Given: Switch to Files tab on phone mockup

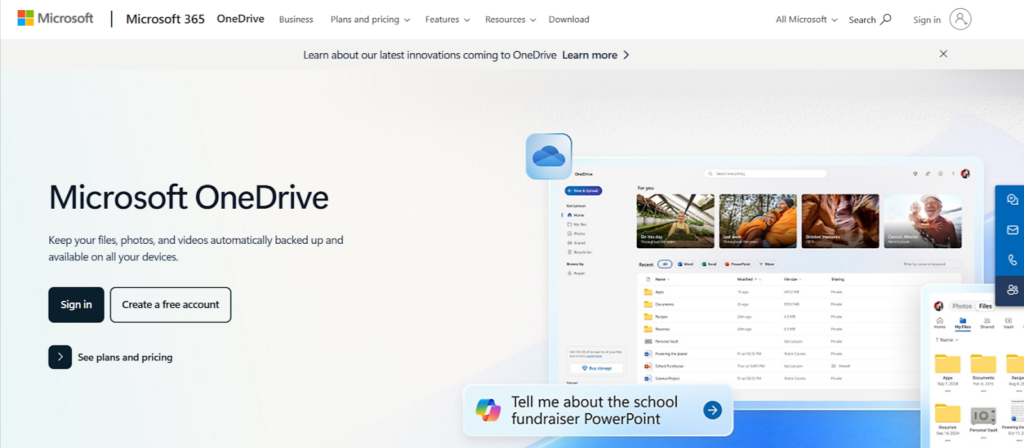Looking at the screenshot, I should point(985,306).
